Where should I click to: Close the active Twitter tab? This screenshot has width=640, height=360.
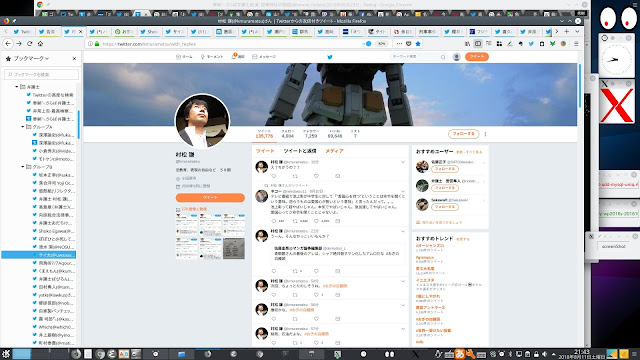tap(80, 31)
